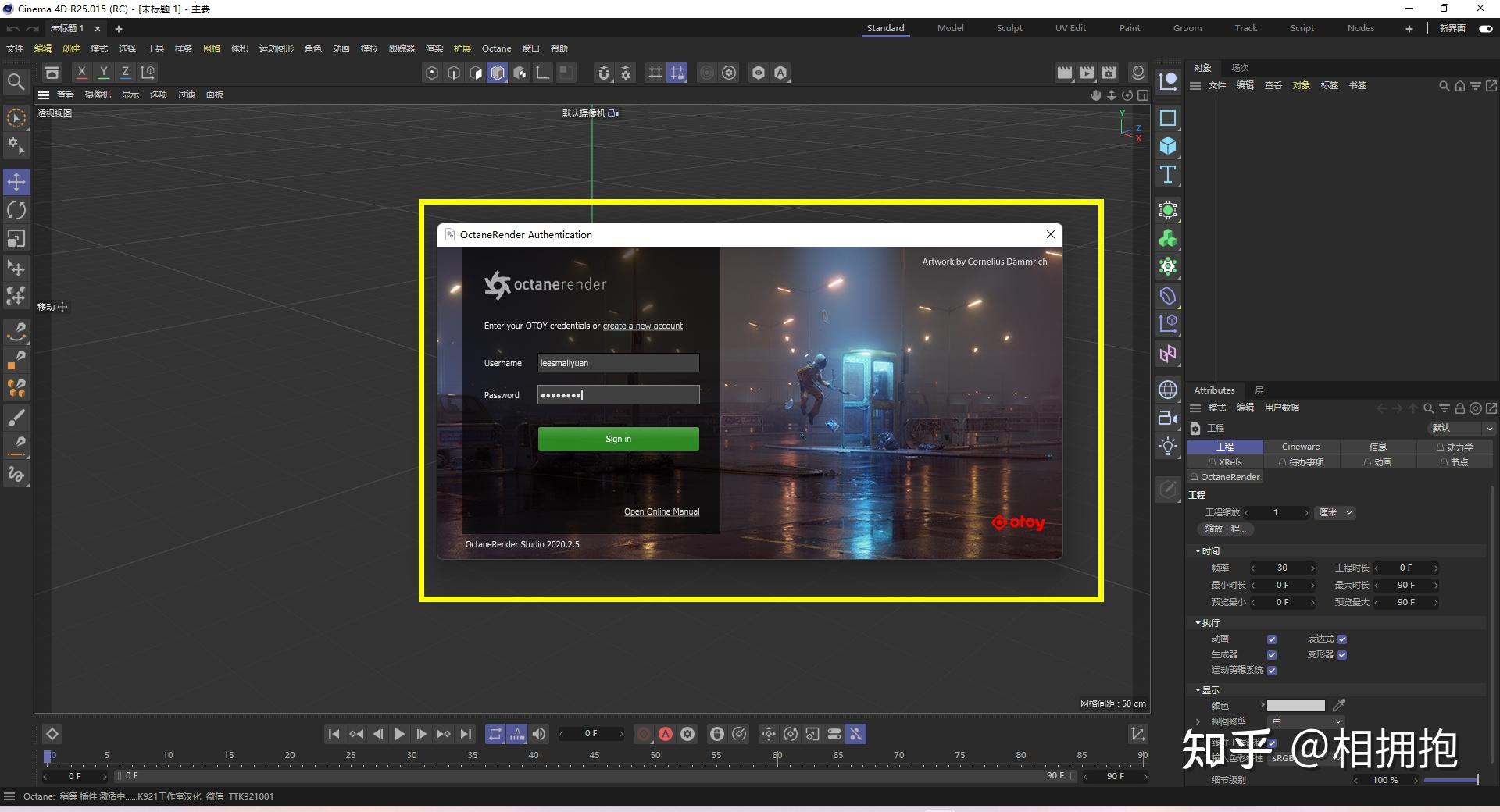
Task: Open the Open Online Manual link
Action: point(662,512)
